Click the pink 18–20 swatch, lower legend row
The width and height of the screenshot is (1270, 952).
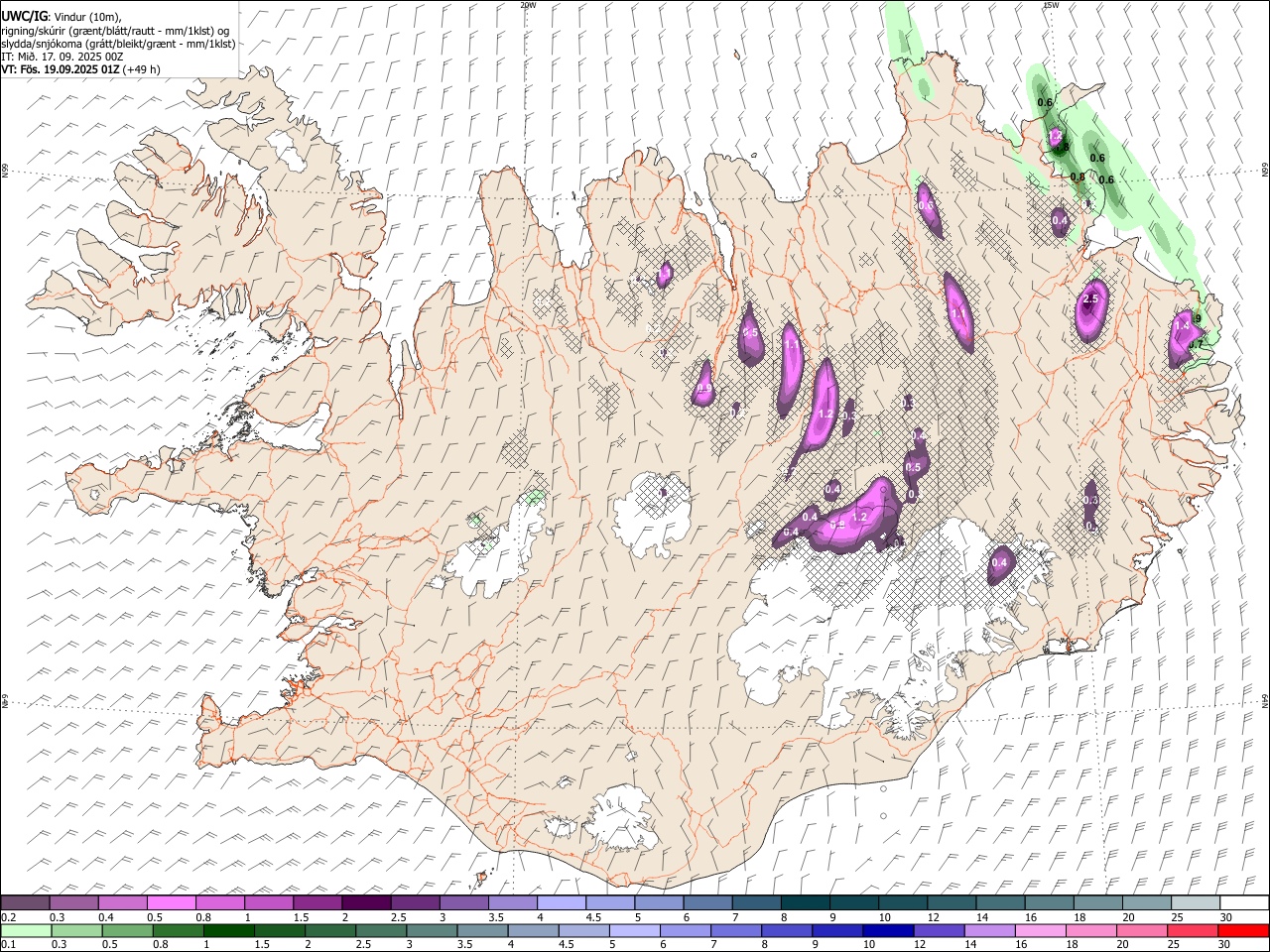pos(1091,930)
